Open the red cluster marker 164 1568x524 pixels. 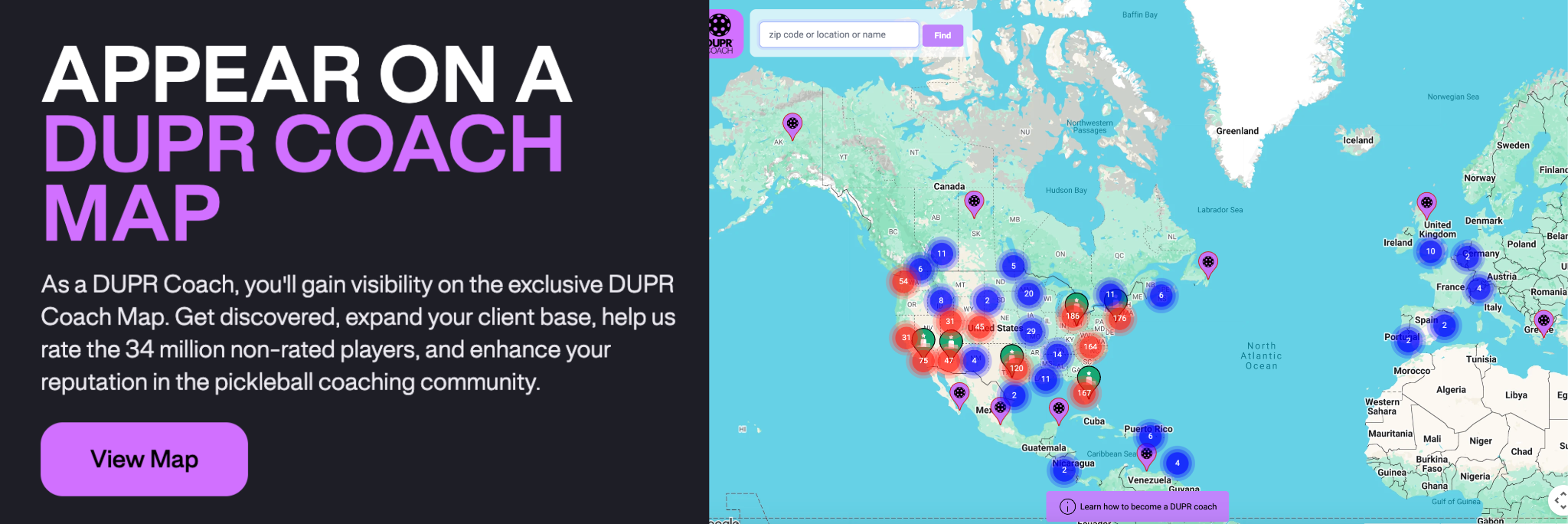1090,346
